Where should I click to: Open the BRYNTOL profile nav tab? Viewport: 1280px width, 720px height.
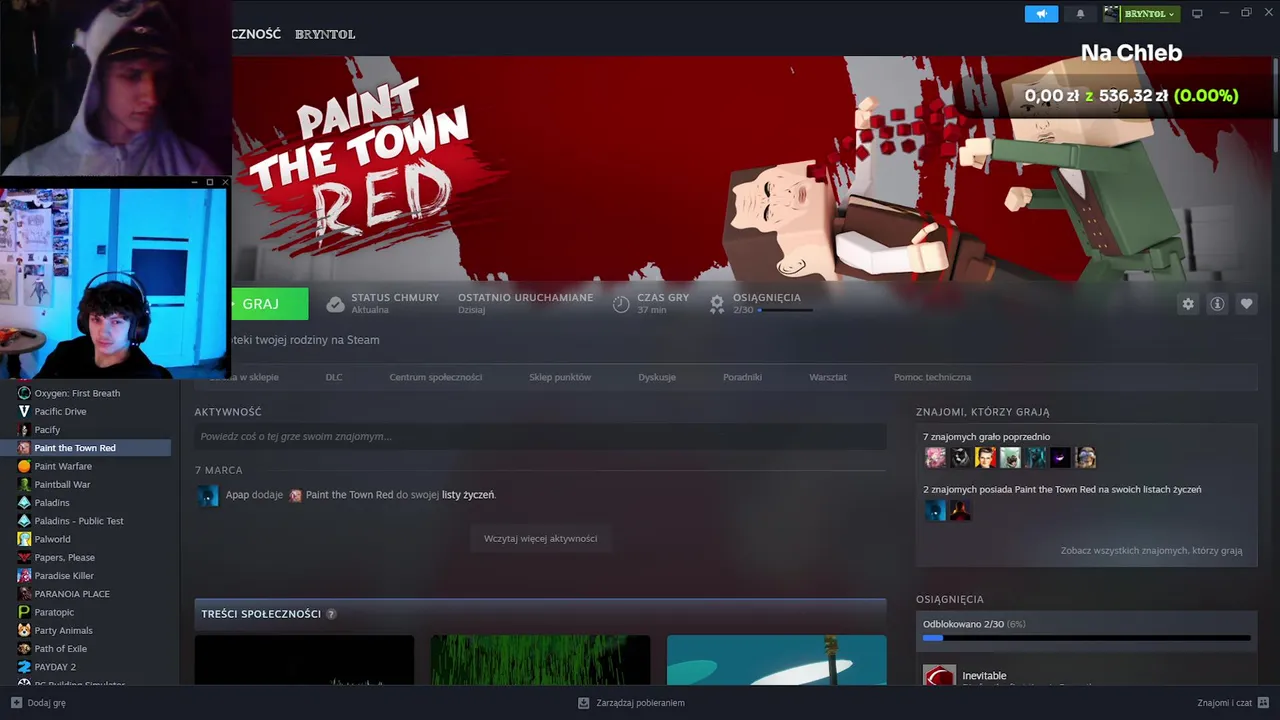tap(325, 34)
